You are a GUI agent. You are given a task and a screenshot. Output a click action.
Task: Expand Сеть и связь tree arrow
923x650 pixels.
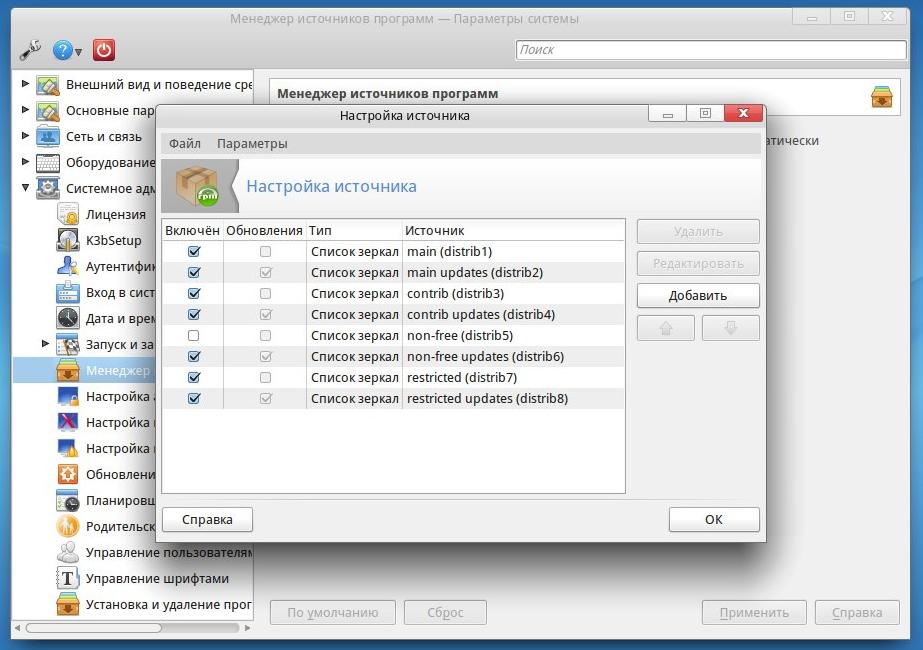(x=25, y=135)
